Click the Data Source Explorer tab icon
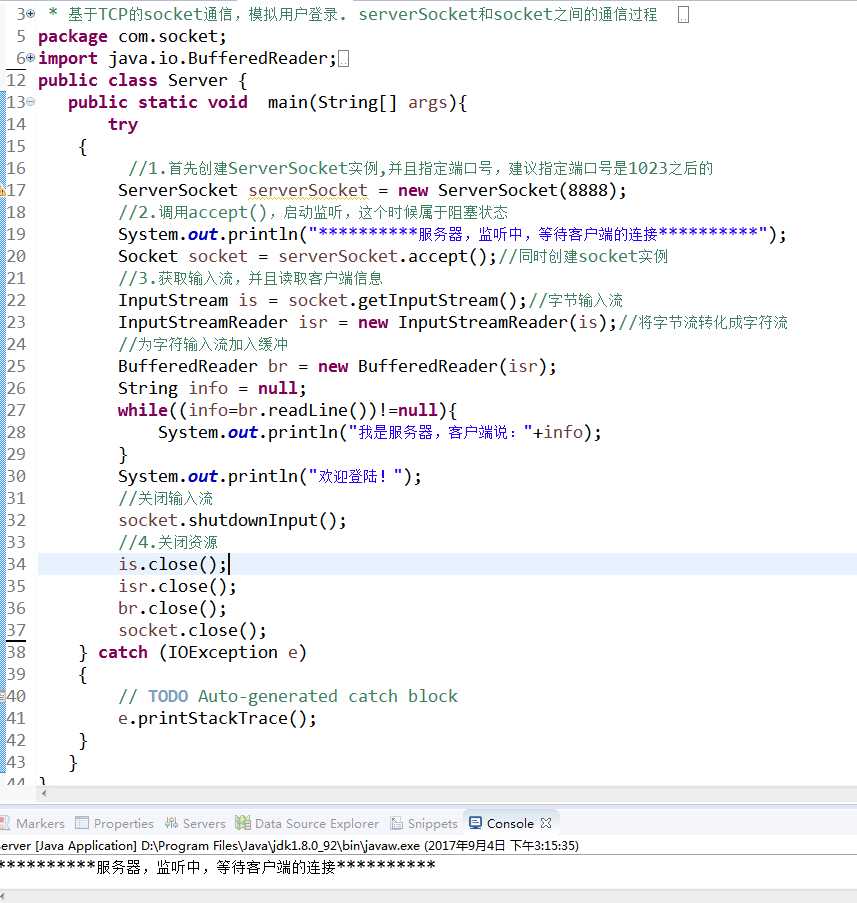Viewport: 857px width, 903px height. (242, 823)
